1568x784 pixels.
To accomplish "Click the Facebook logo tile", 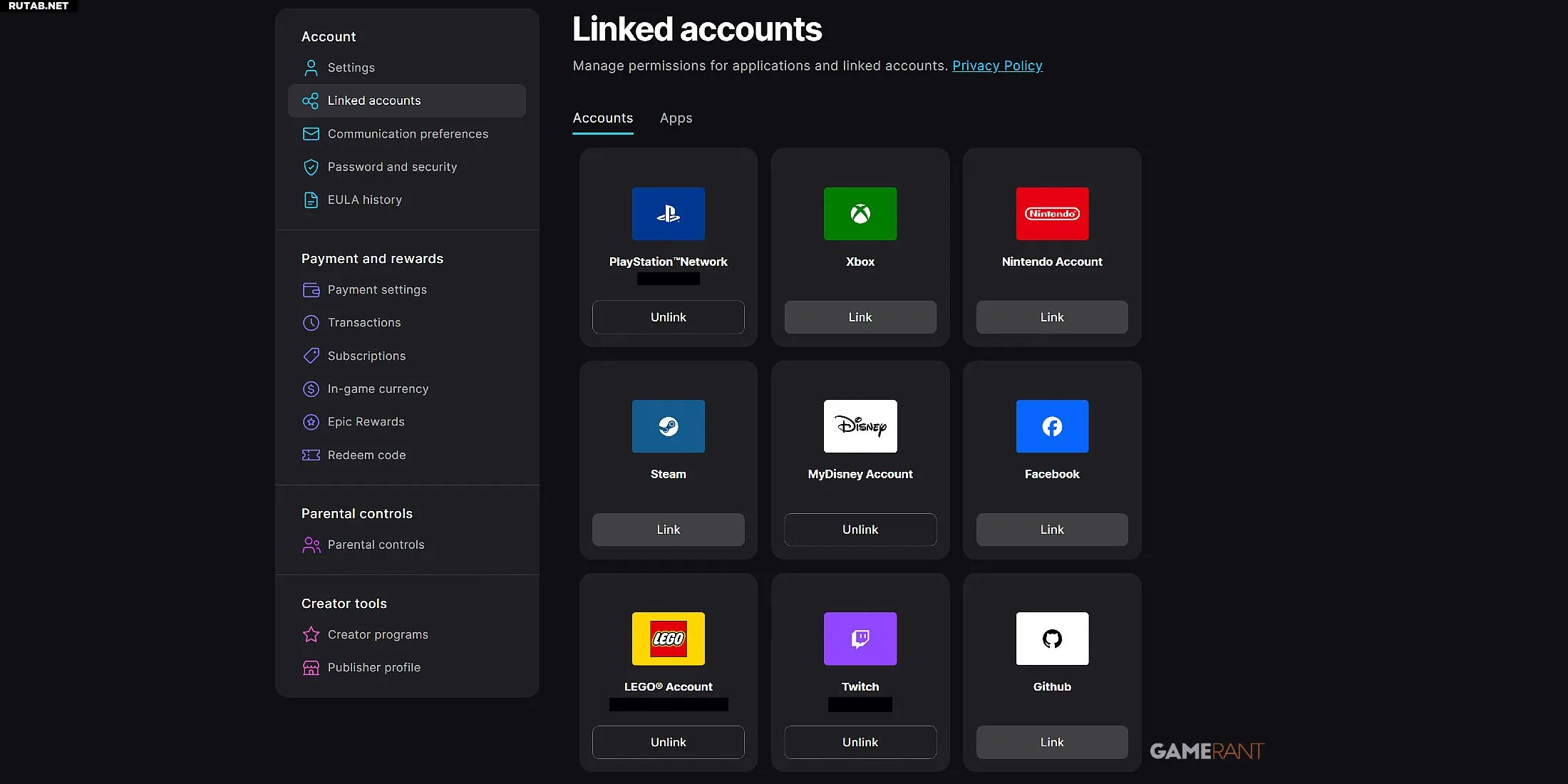I will click(1052, 426).
